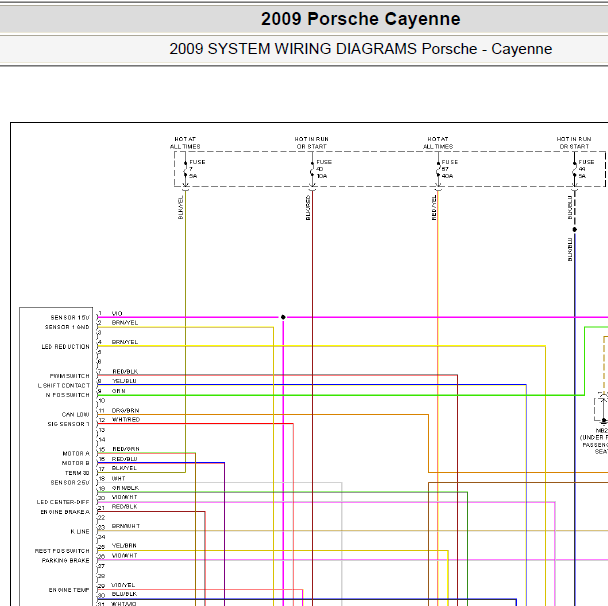Click the WHT/RED wire label at pin 12

pyautogui.click(x=126, y=420)
